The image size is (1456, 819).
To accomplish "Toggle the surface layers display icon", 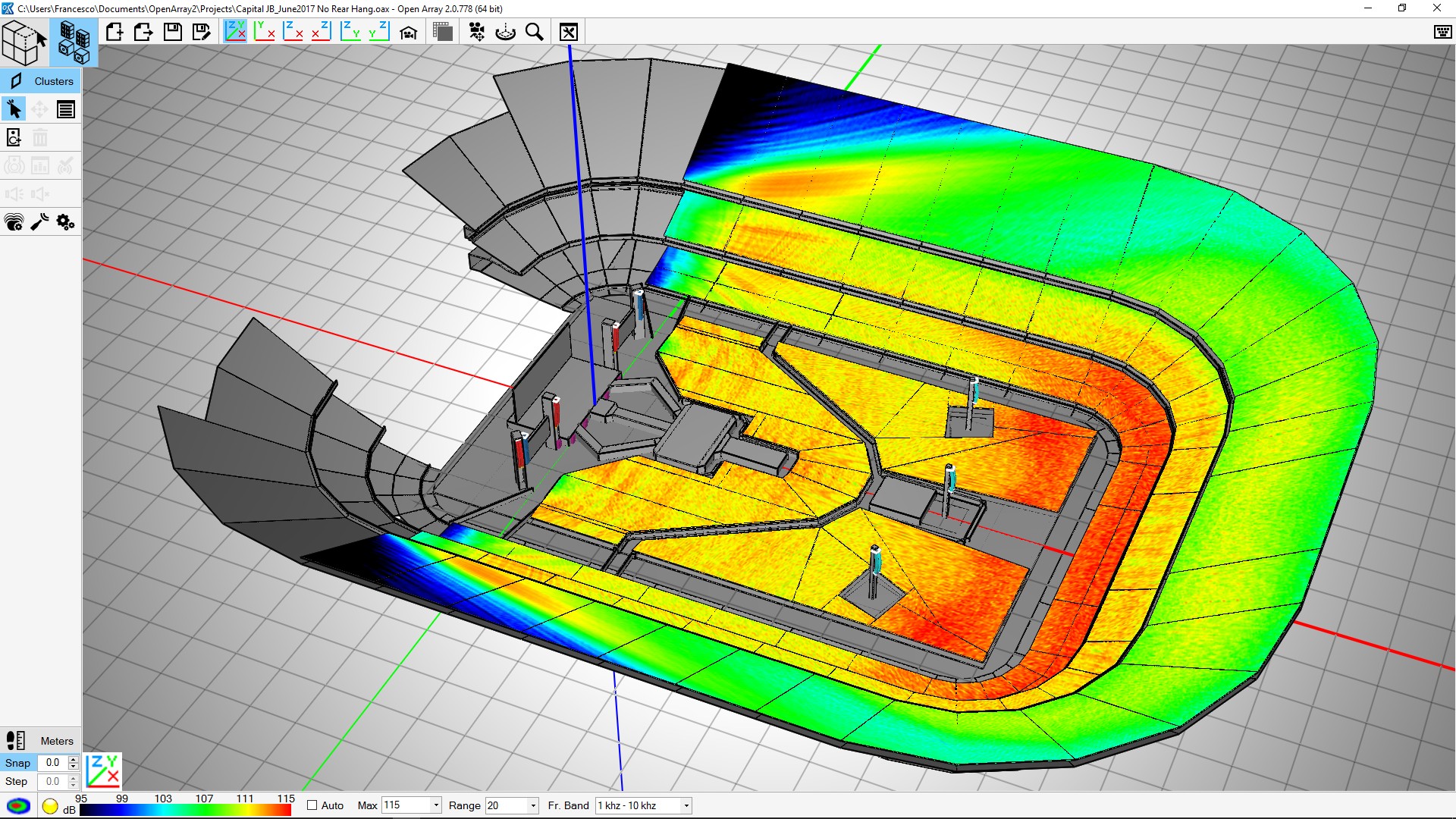I will coord(442,32).
